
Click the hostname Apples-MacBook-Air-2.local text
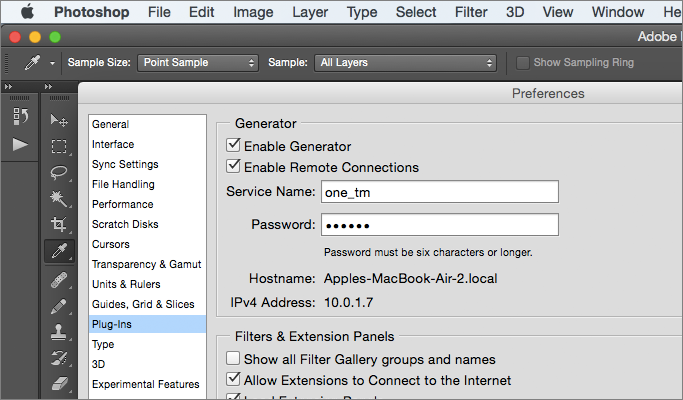tap(410, 278)
